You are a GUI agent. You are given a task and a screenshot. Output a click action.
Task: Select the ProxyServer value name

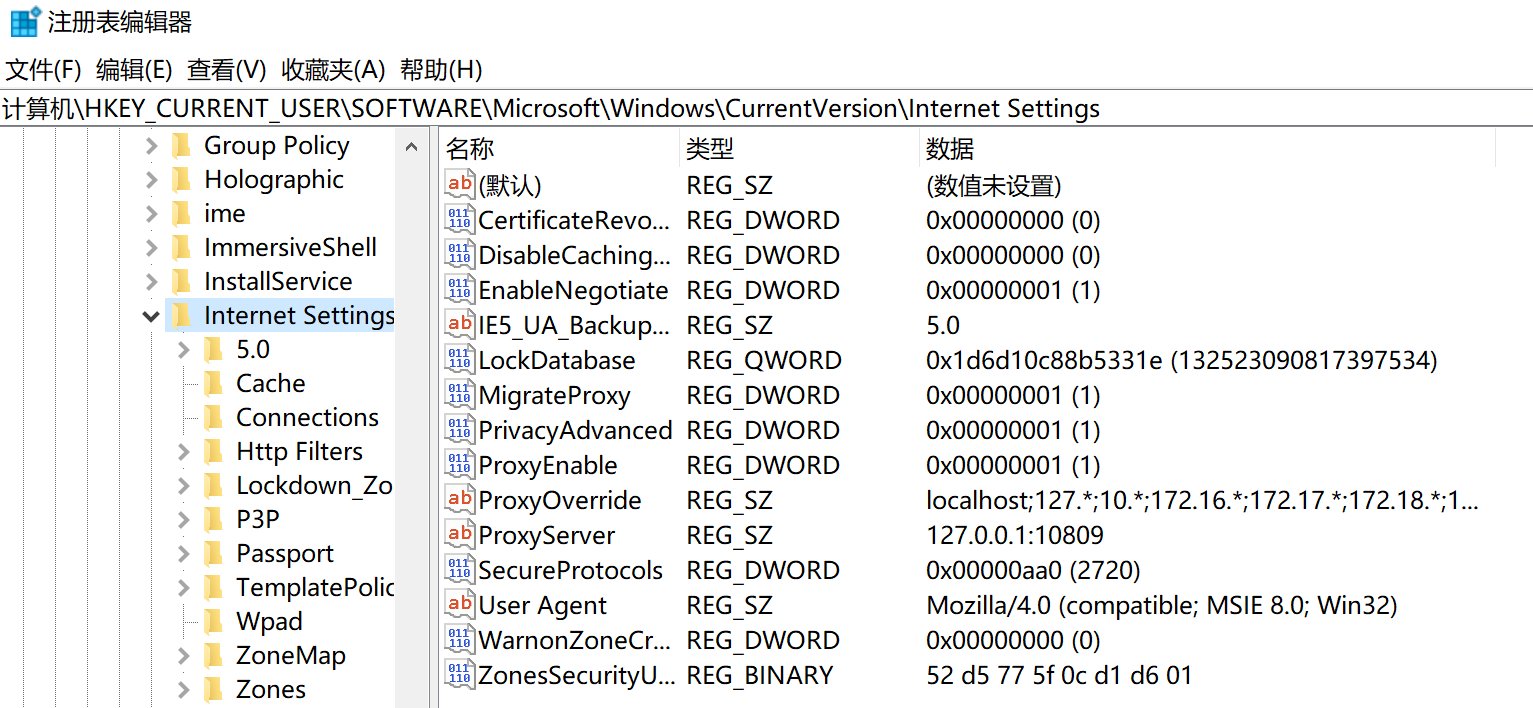pos(547,535)
